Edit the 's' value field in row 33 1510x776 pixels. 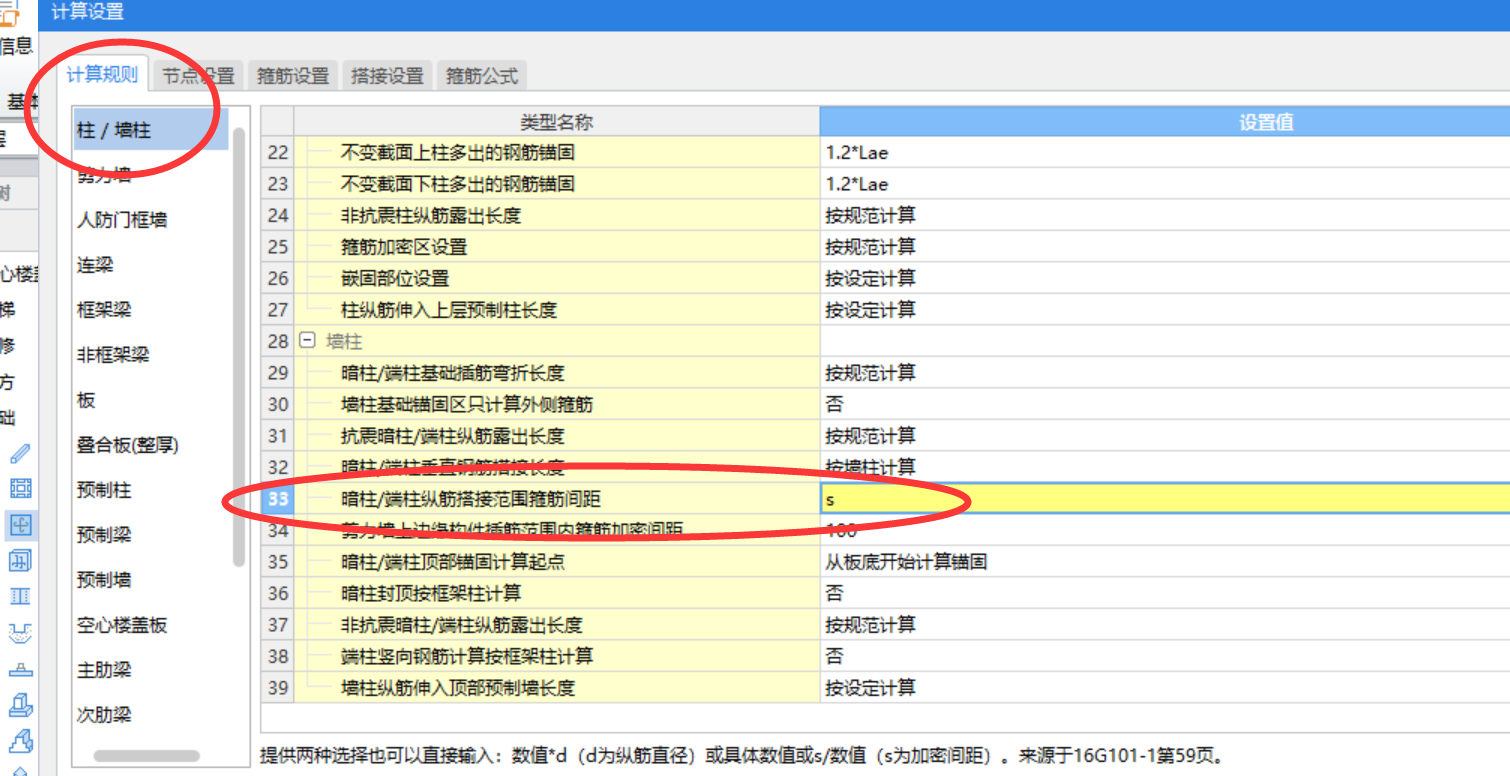[1165, 499]
